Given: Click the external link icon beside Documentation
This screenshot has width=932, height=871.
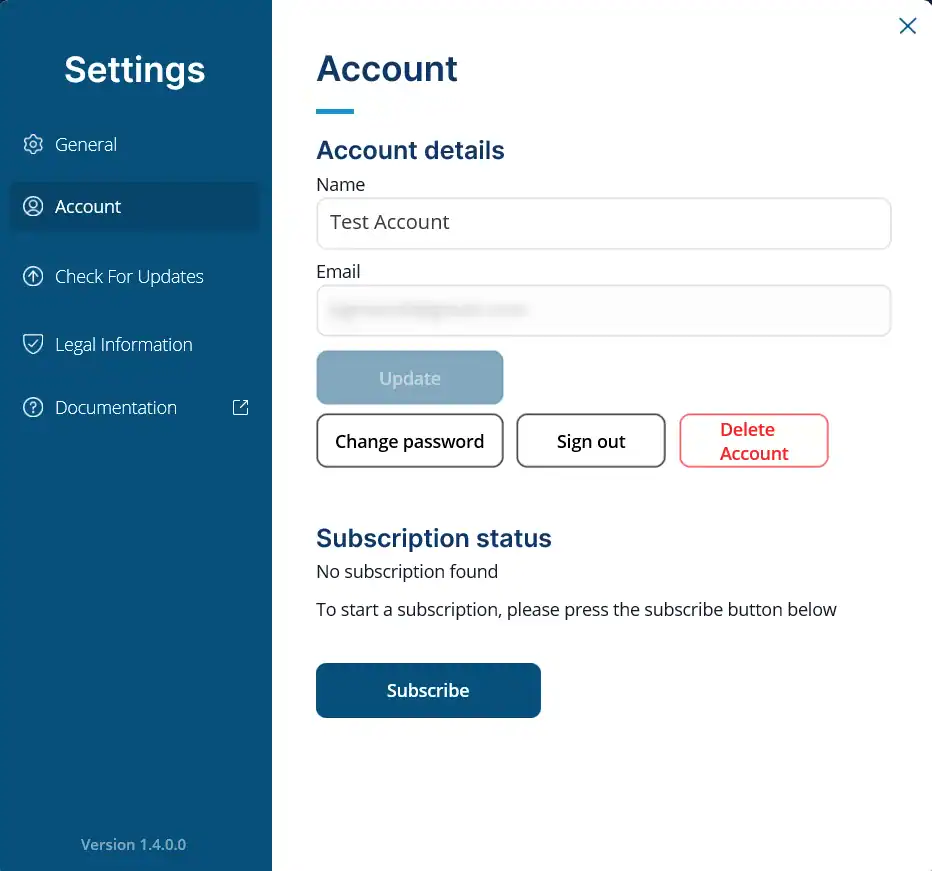Looking at the screenshot, I should click(x=240, y=407).
